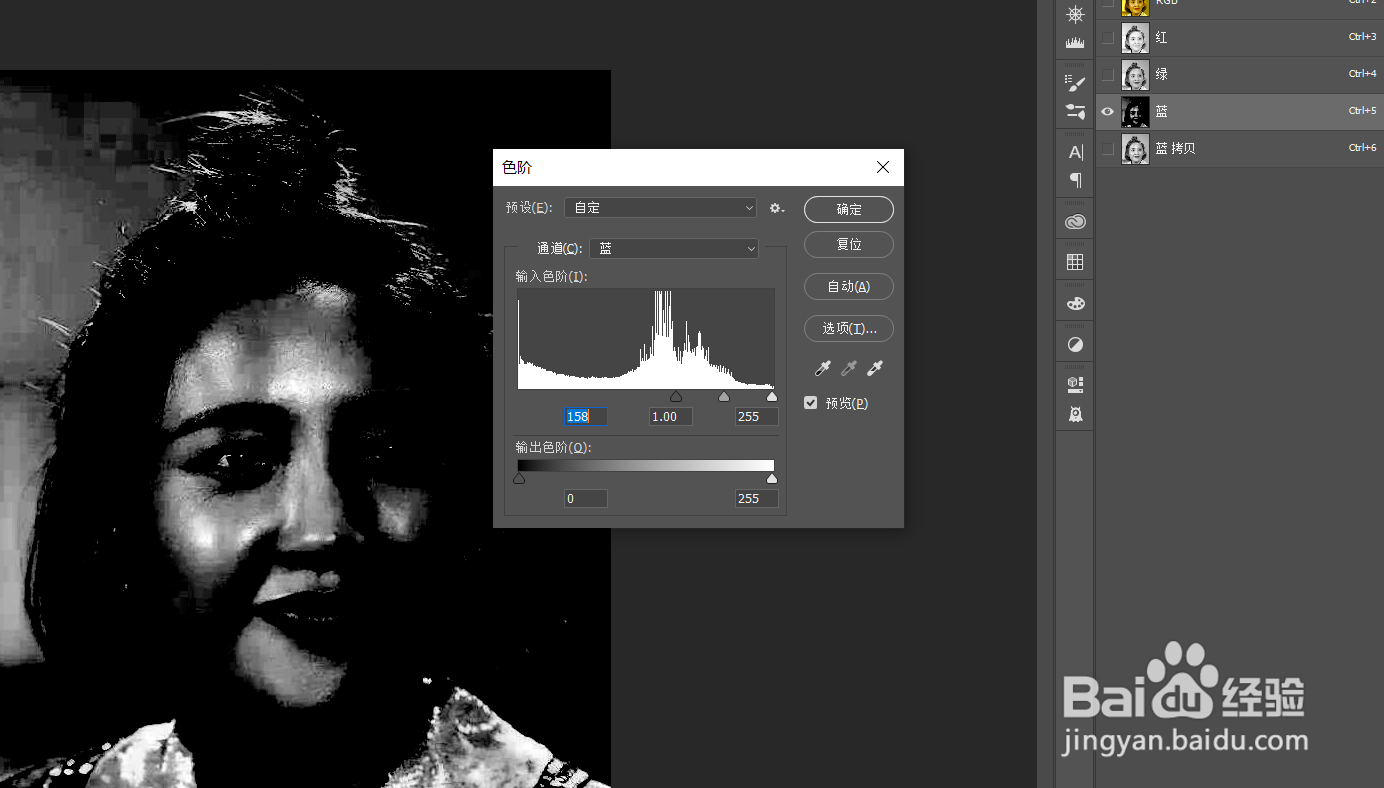Open the preset options gear menu
The height and width of the screenshot is (788, 1384).
(x=776, y=208)
